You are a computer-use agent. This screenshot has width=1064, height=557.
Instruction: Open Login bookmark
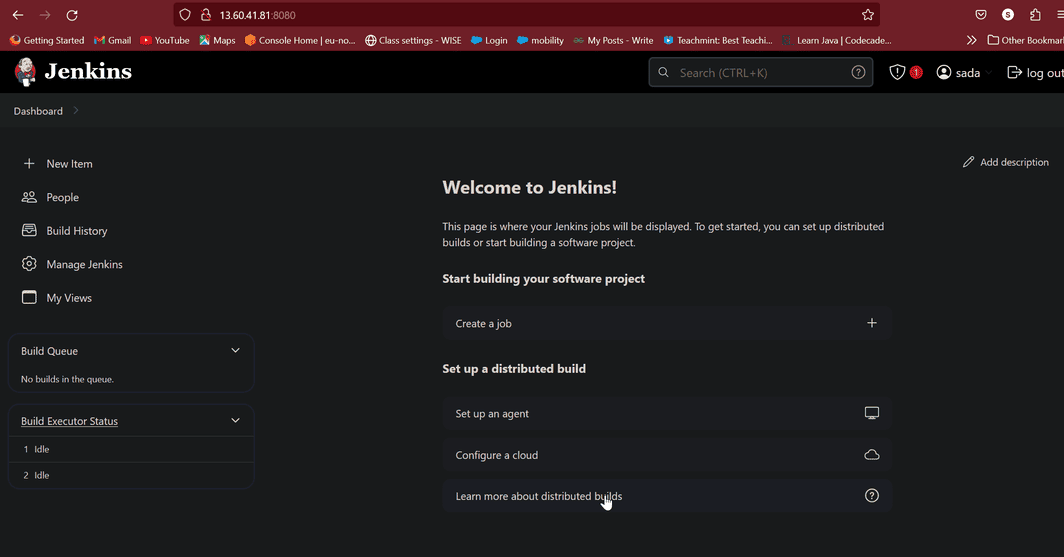489,40
